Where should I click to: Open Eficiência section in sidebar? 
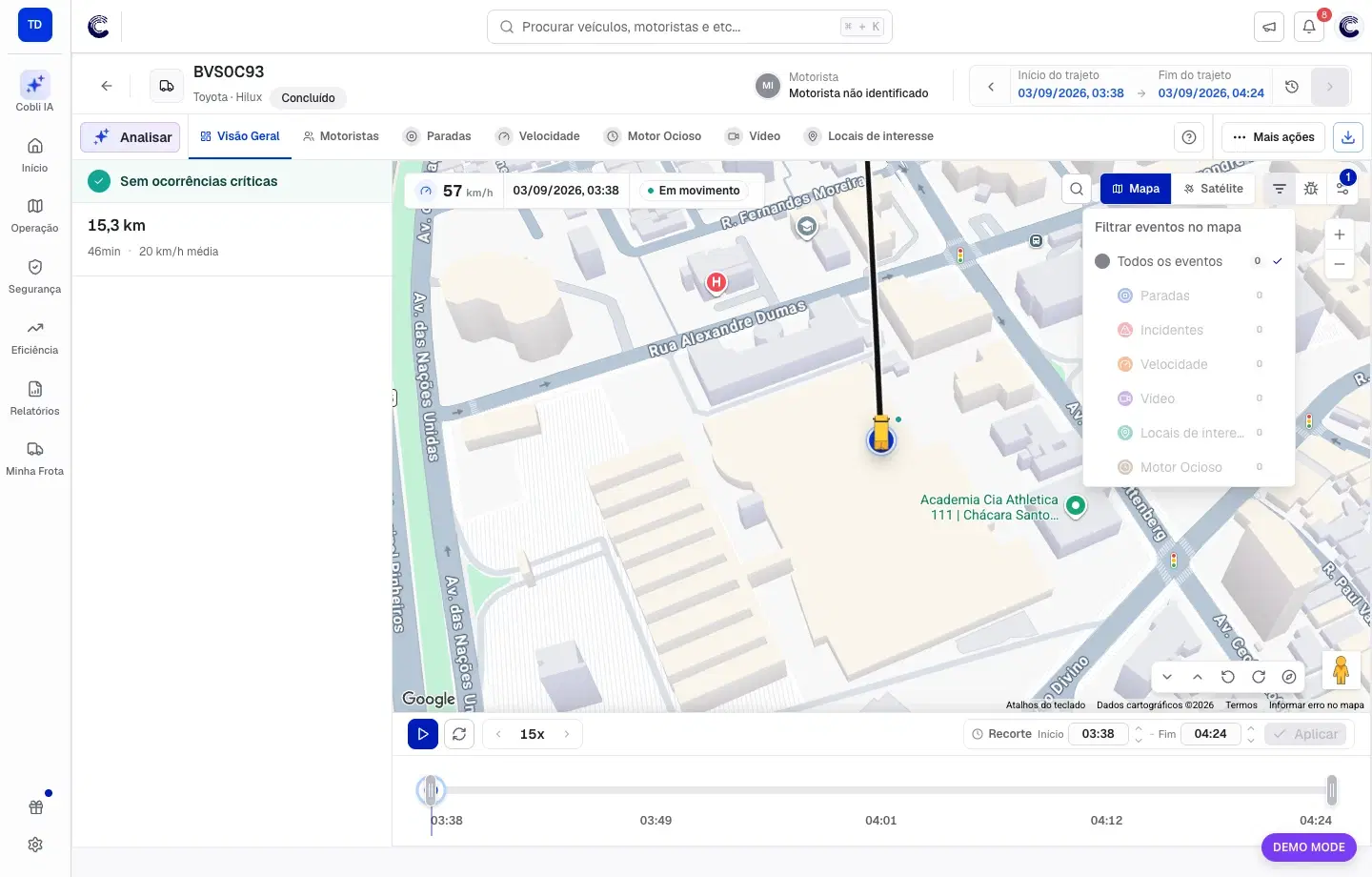[x=34, y=337]
